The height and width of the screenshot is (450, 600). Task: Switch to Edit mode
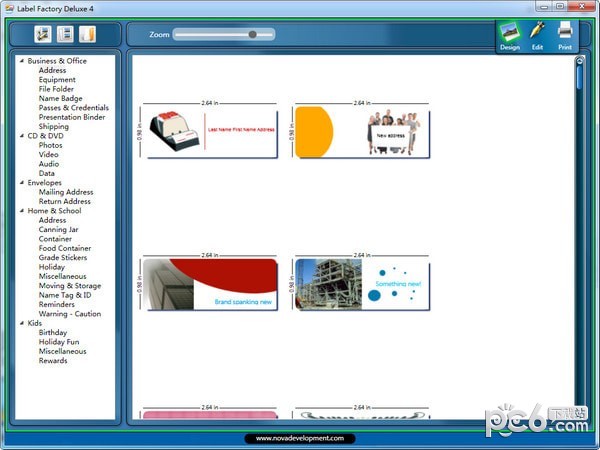[537, 36]
